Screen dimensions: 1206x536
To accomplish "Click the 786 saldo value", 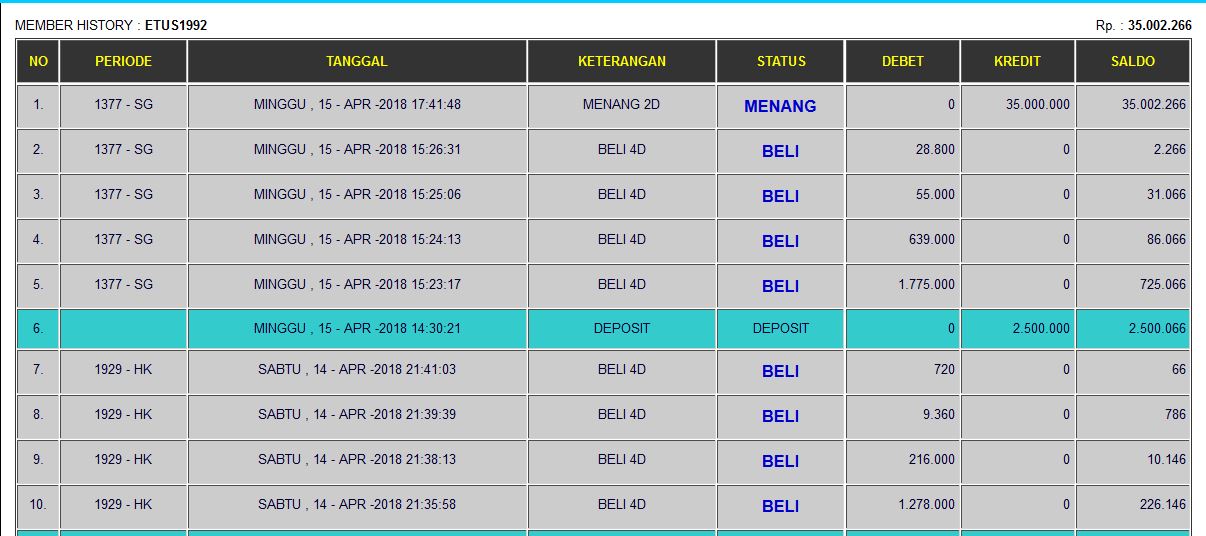I will coord(1175,415).
